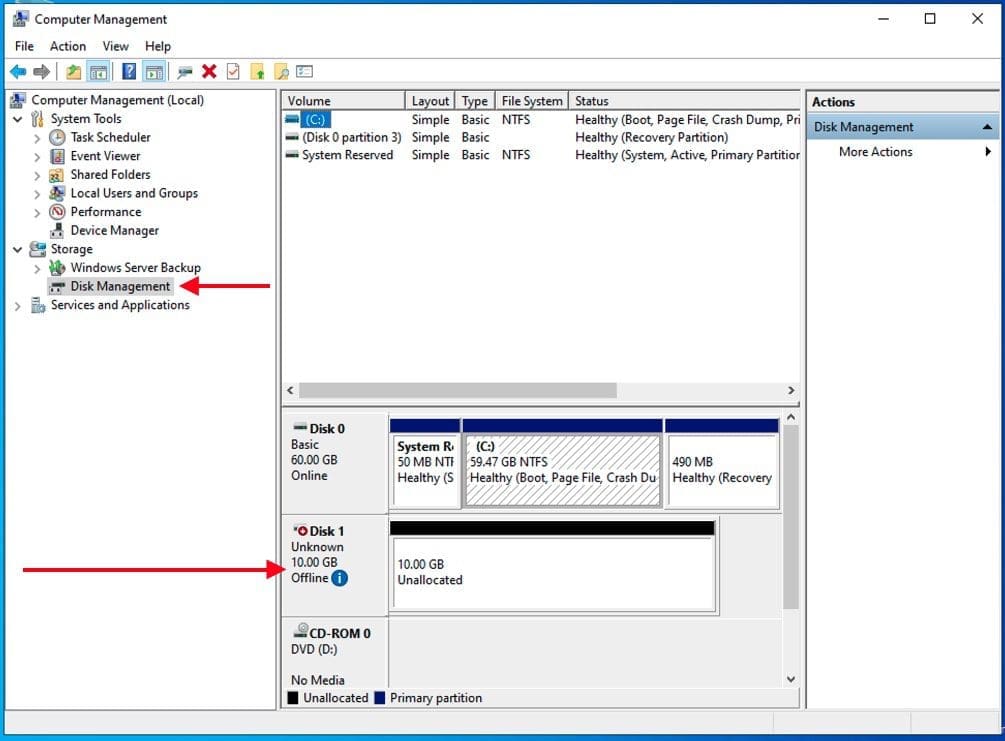1005x741 pixels.
Task: Click the Back arrow in toolbar
Action: tap(18, 72)
